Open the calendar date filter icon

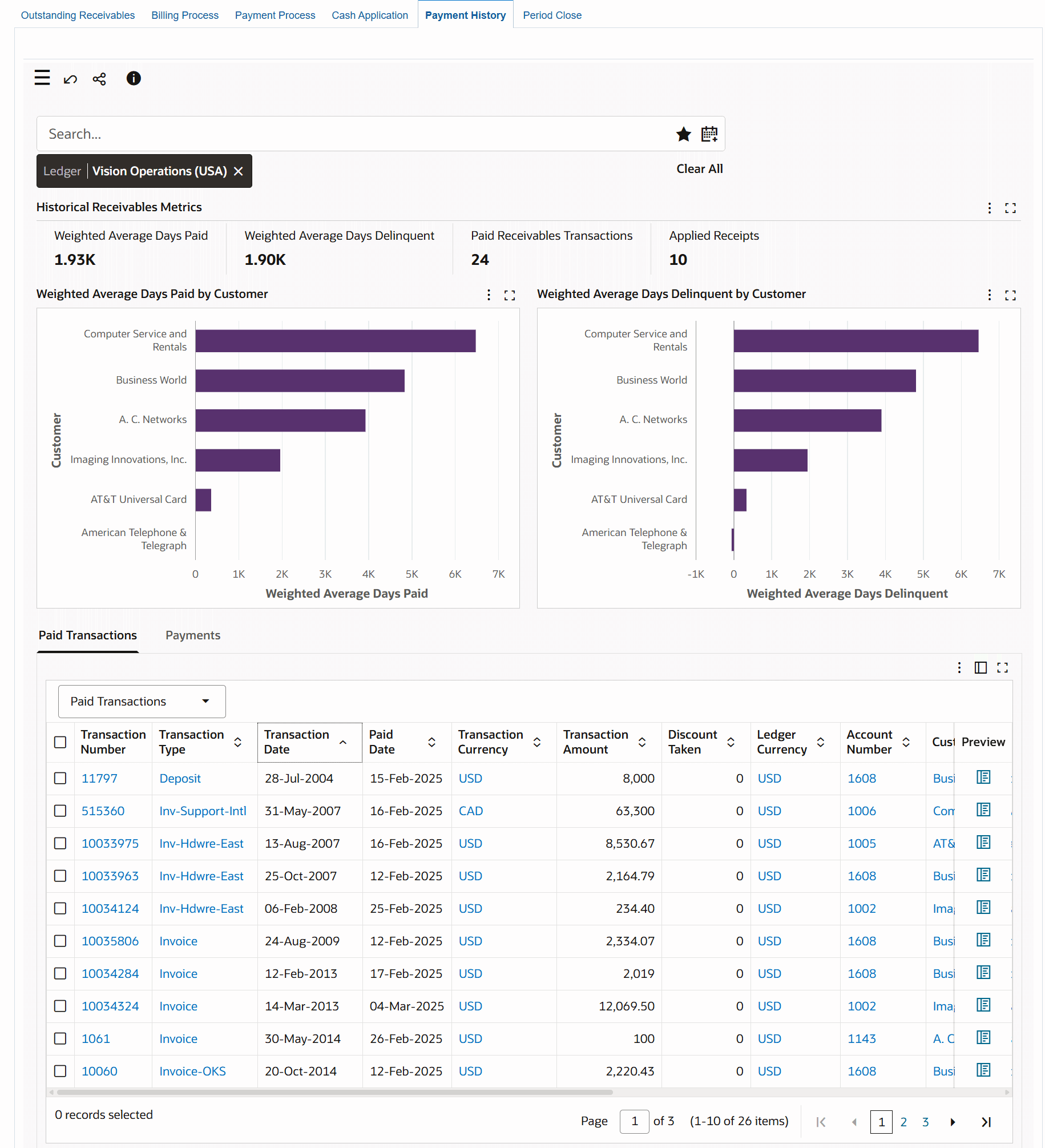pyautogui.click(x=709, y=134)
